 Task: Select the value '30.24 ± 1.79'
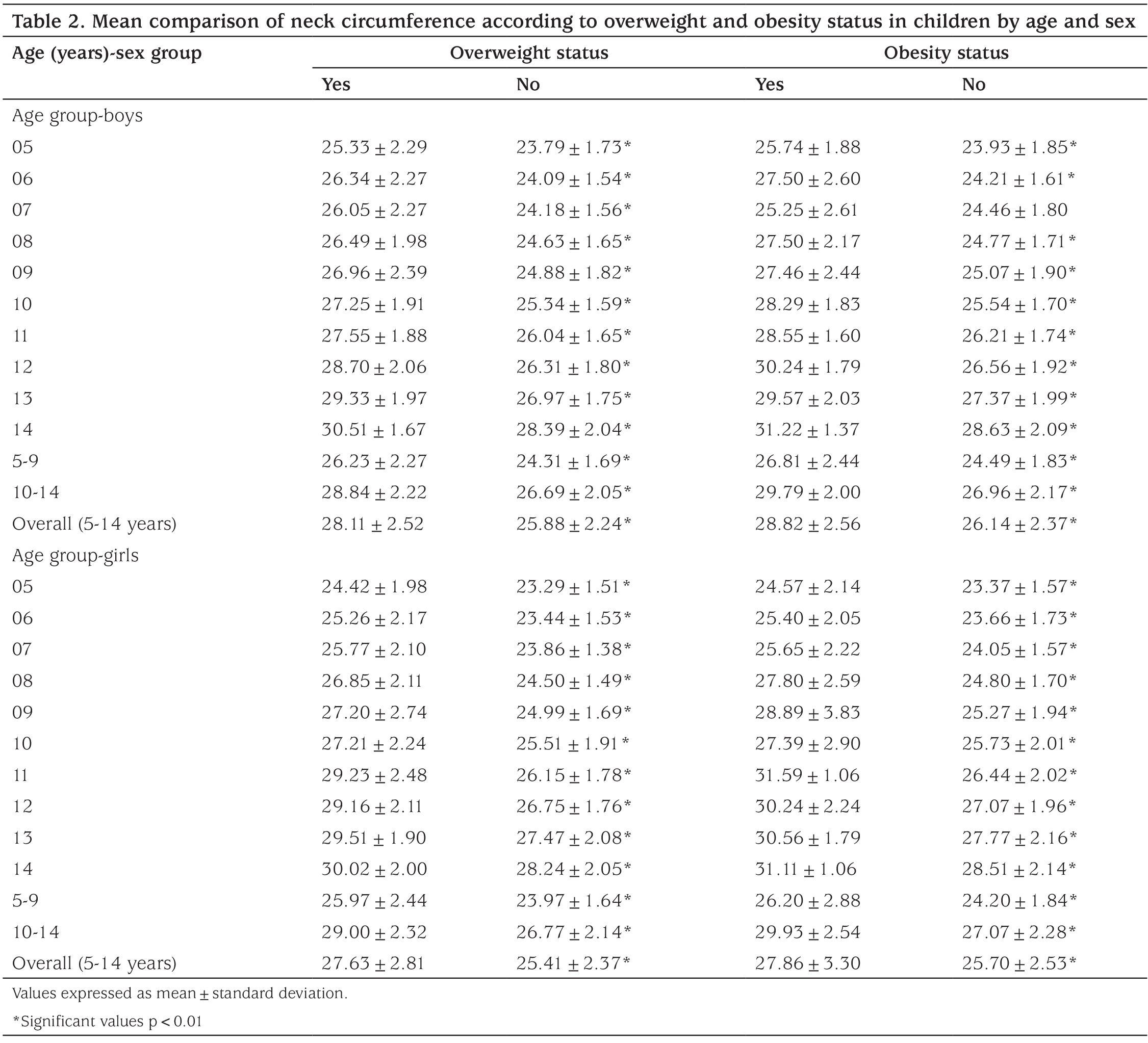pyautogui.click(x=807, y=367)
